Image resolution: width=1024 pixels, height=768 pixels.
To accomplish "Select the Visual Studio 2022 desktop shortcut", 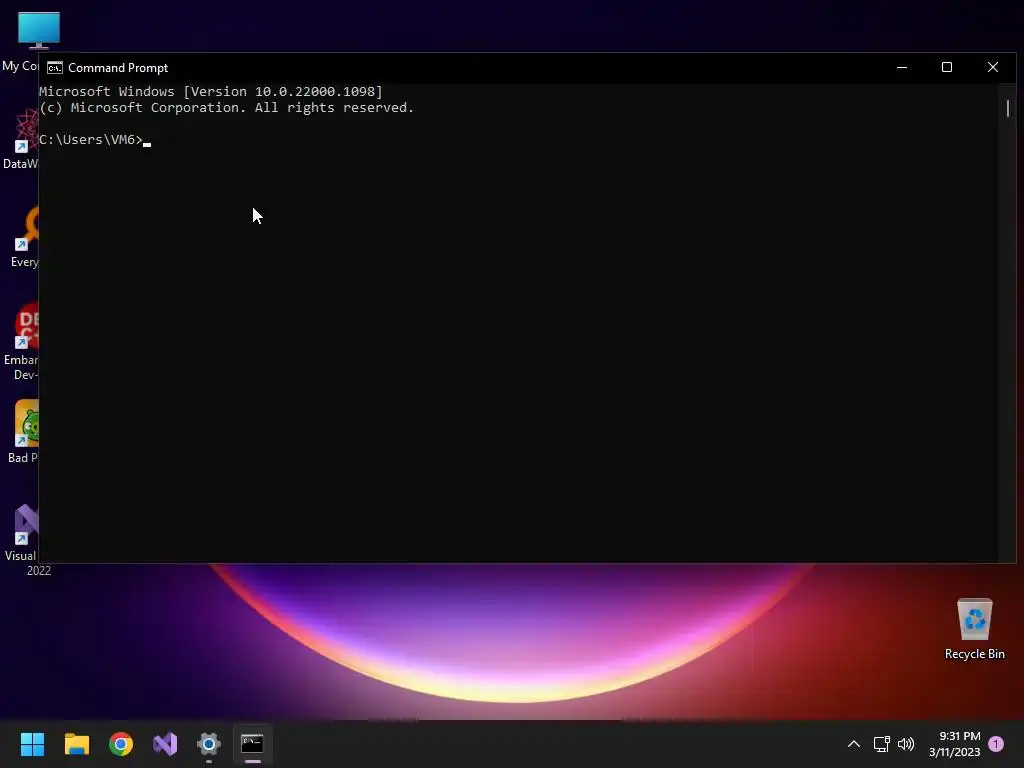I will pos(26,541).
